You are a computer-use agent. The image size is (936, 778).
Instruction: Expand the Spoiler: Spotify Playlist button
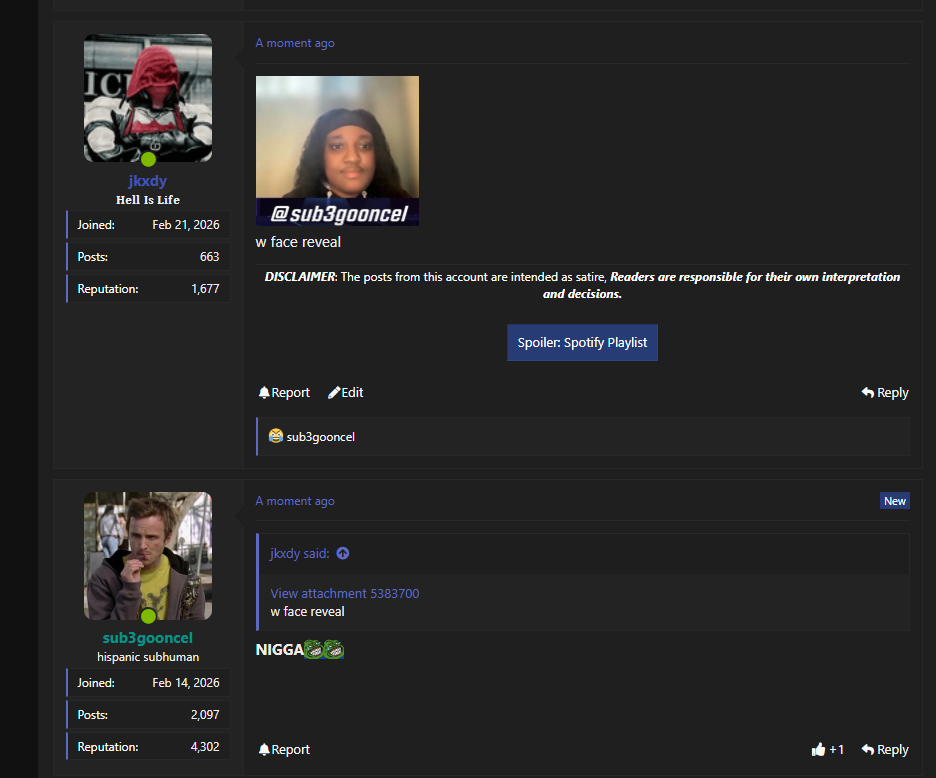coord(582,343)
